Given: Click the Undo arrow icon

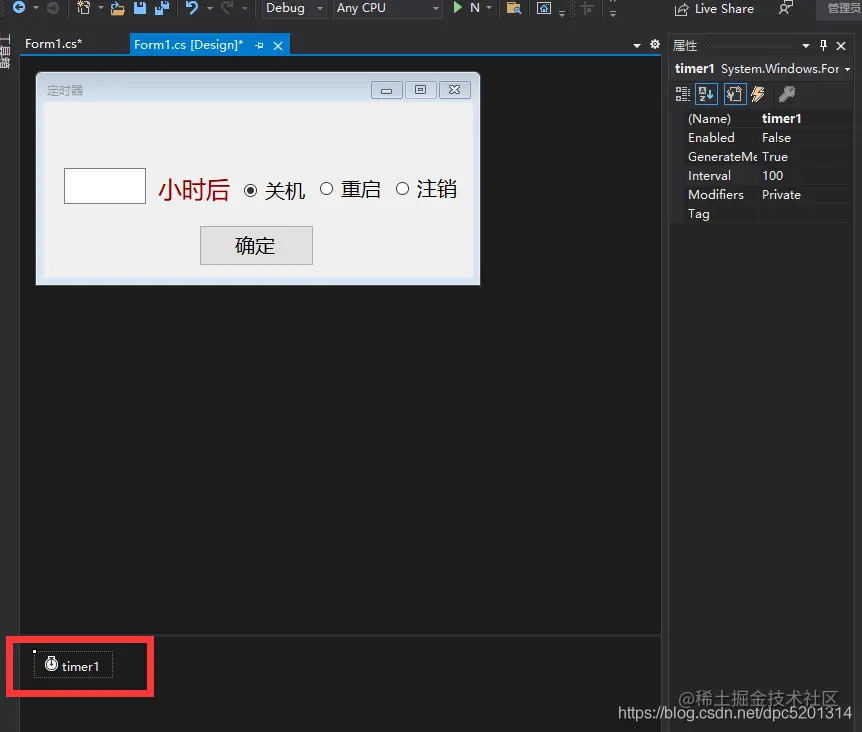Looking at the screenshot, I should 192,8.
